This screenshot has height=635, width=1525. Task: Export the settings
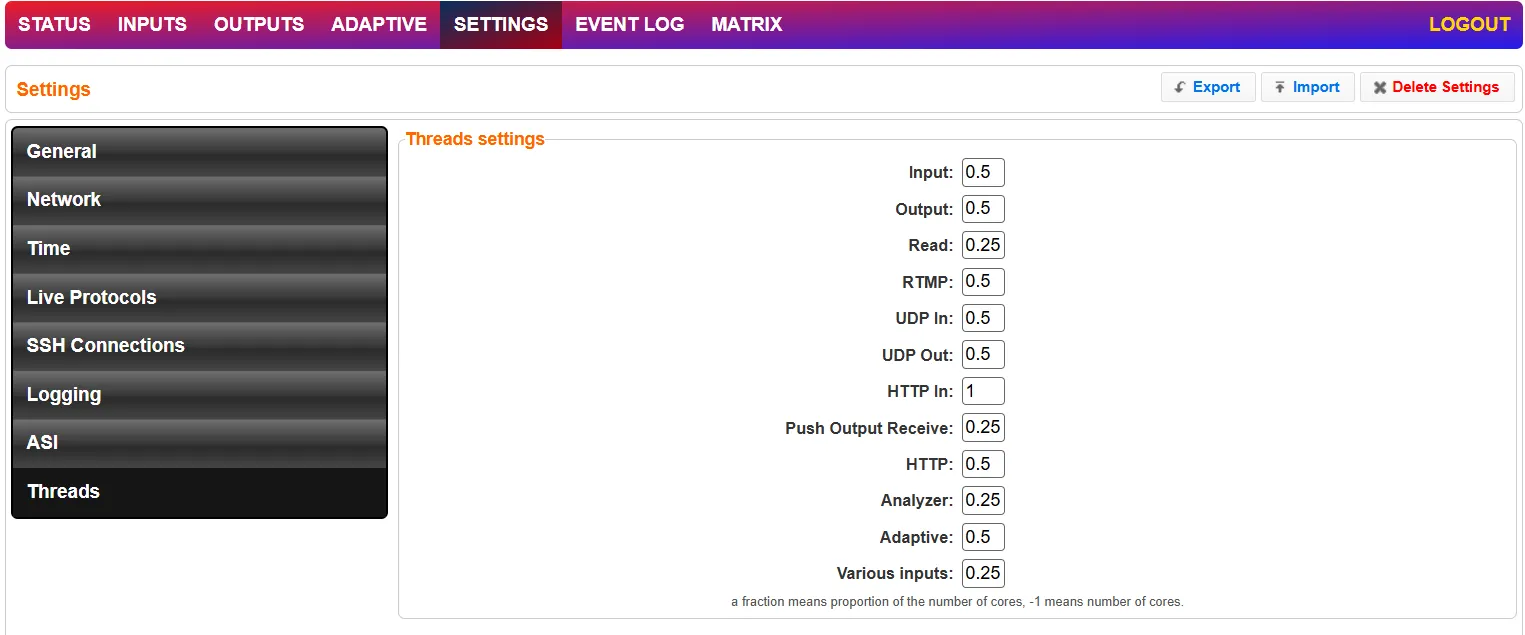tap(1208, 87)
